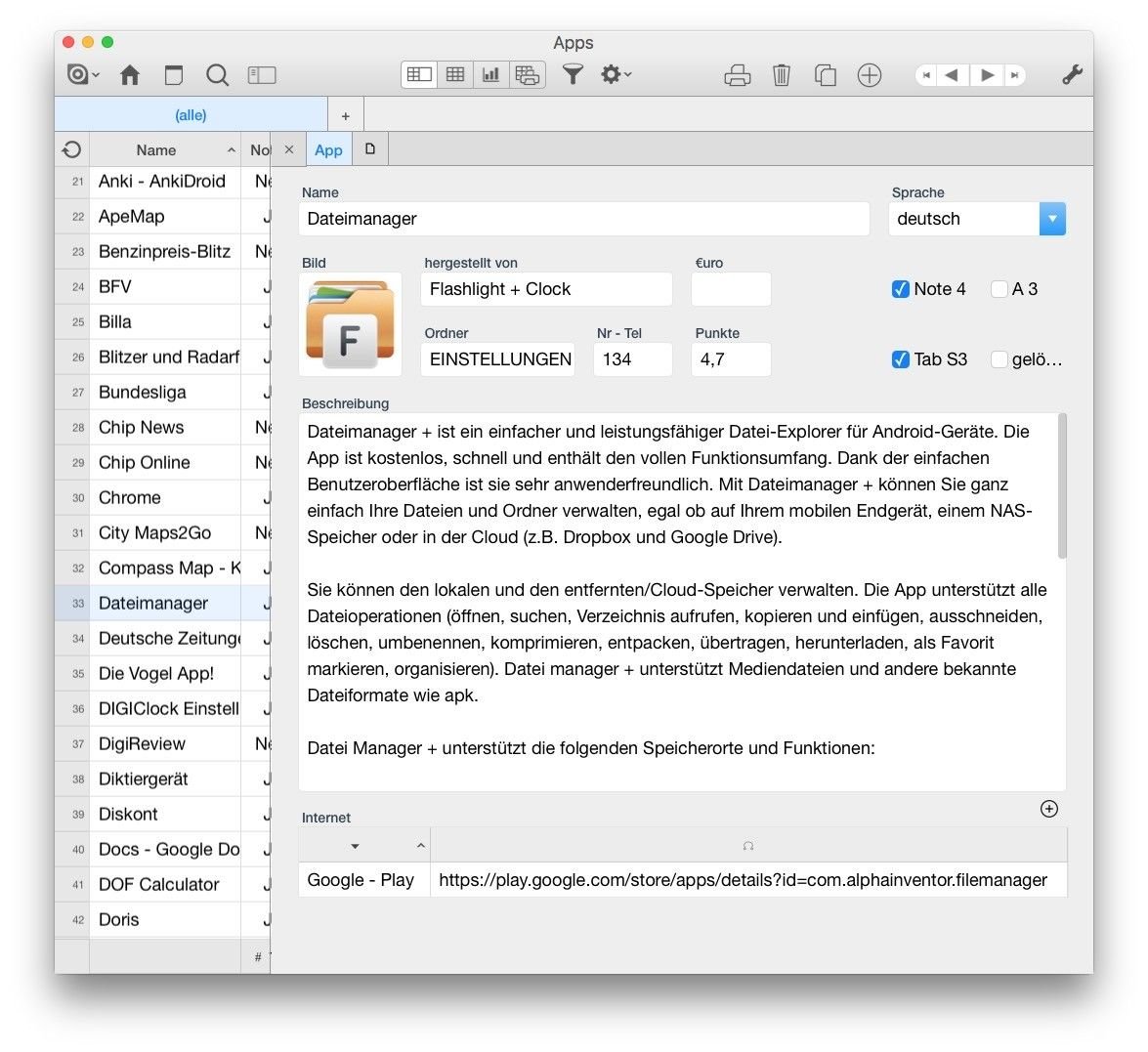Open the Sprache dropdown

click(1052, 219)
